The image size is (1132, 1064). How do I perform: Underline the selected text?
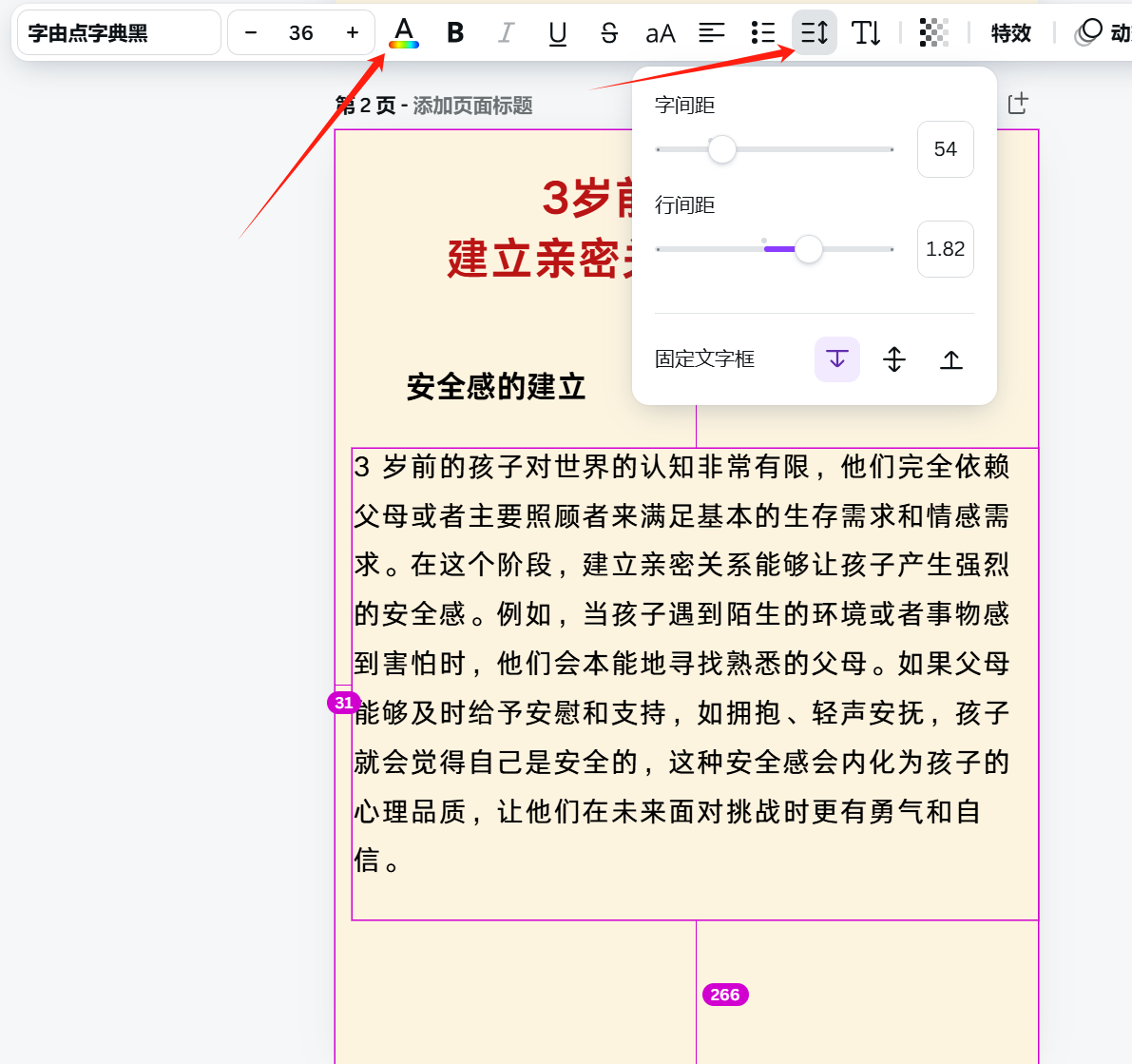click(x=557, y=32)
